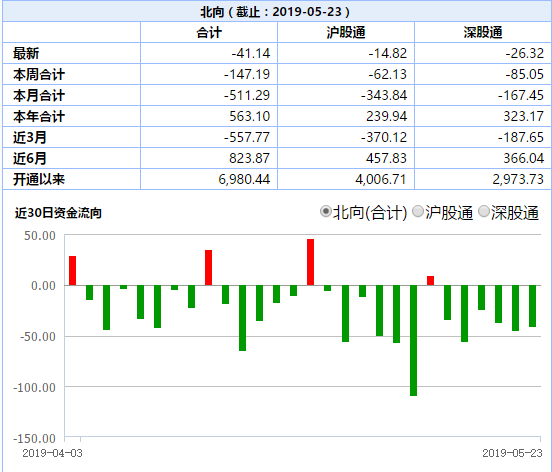Click the 沪股通 column header

tap(346, 32)
